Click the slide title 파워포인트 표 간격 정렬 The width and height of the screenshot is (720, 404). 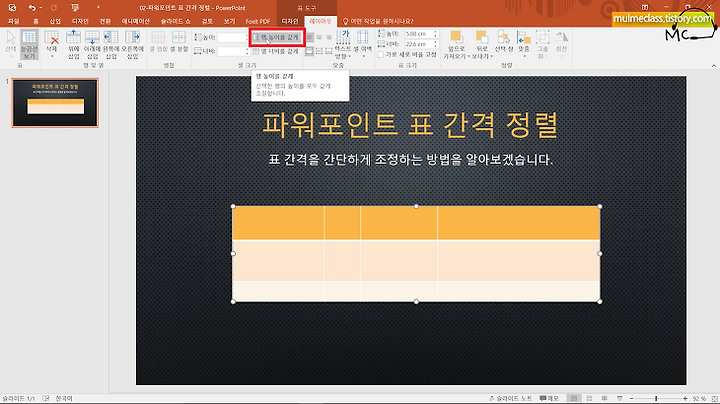point(410,125)
